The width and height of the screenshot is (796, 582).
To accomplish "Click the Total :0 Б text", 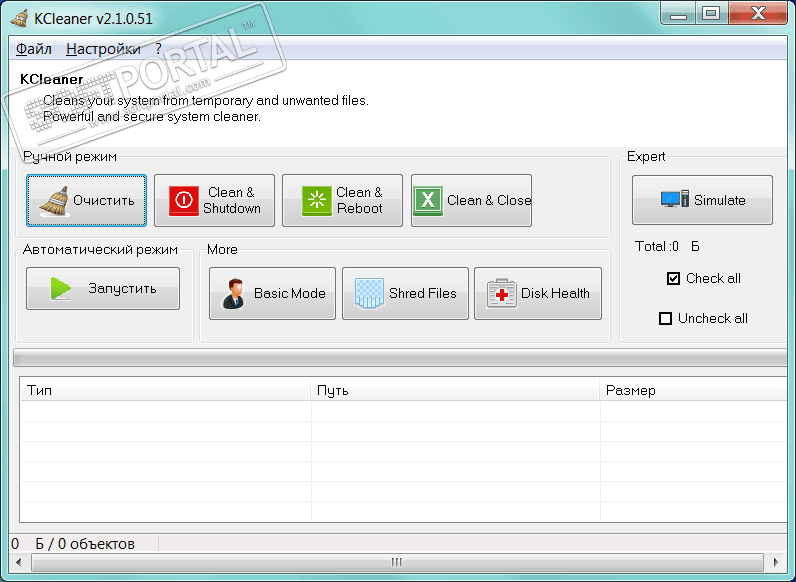I will [x=667, y=246].
